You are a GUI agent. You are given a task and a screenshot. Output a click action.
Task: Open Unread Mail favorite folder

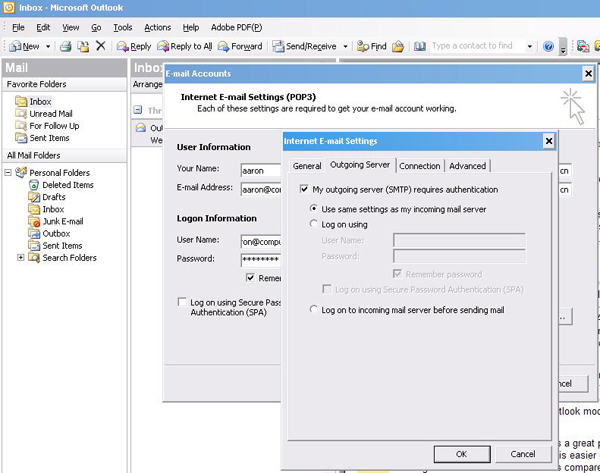coord(44,114)
